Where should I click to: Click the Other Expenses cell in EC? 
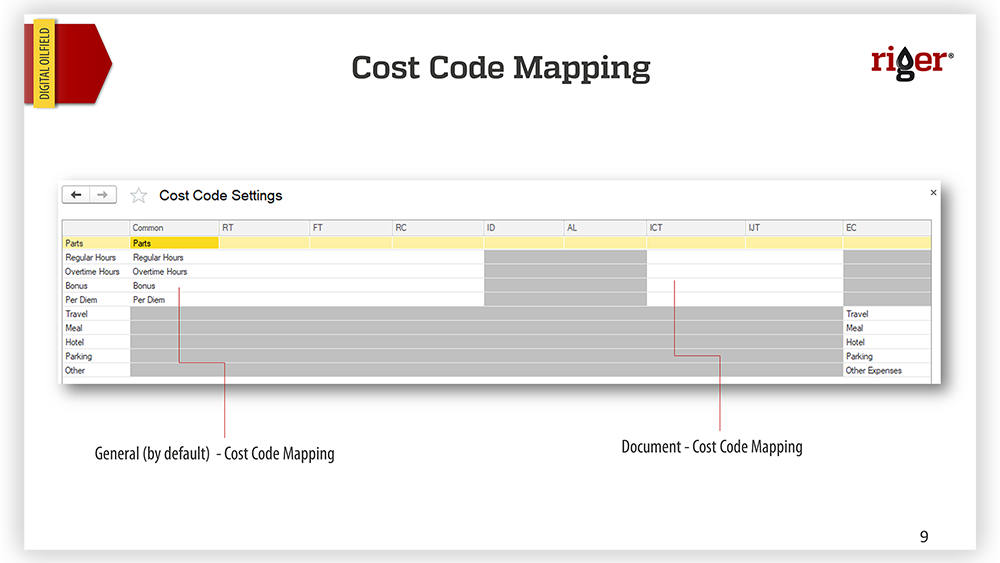[886, 370]
